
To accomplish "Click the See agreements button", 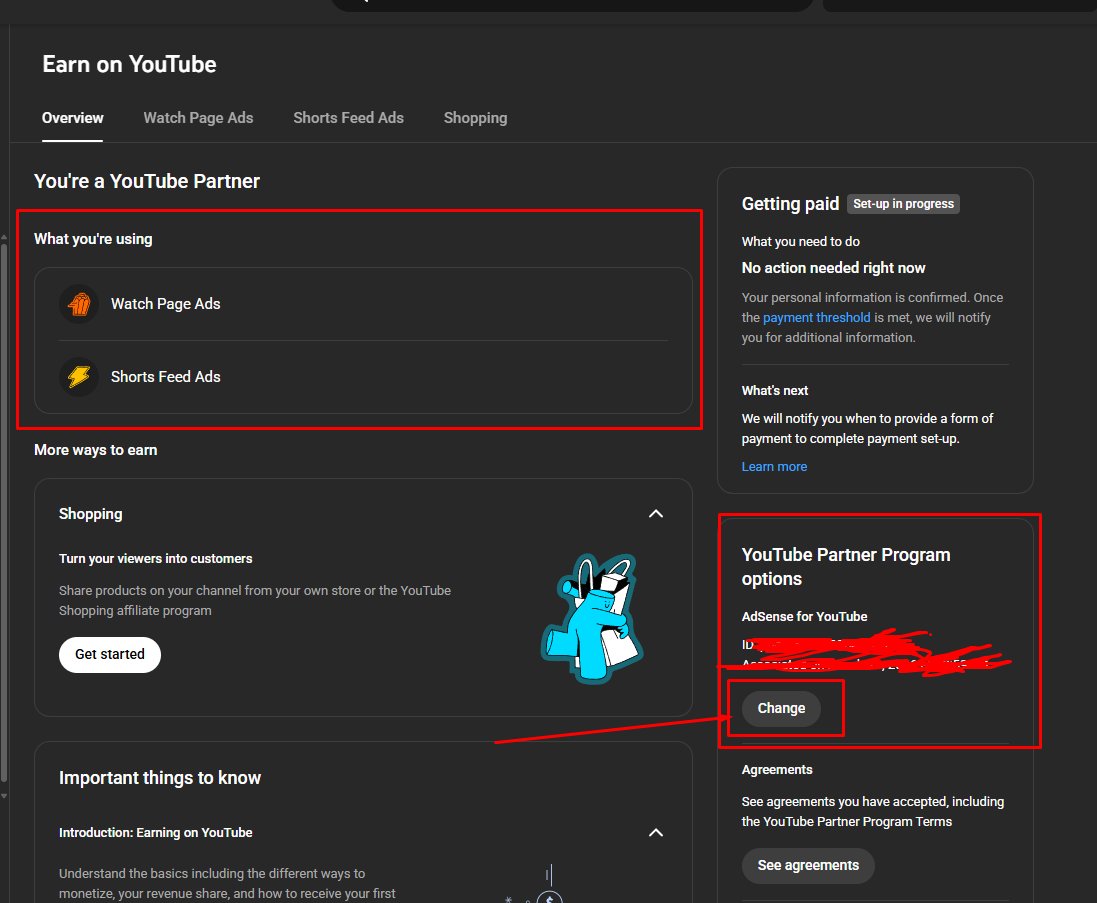I will pos(808,866).
